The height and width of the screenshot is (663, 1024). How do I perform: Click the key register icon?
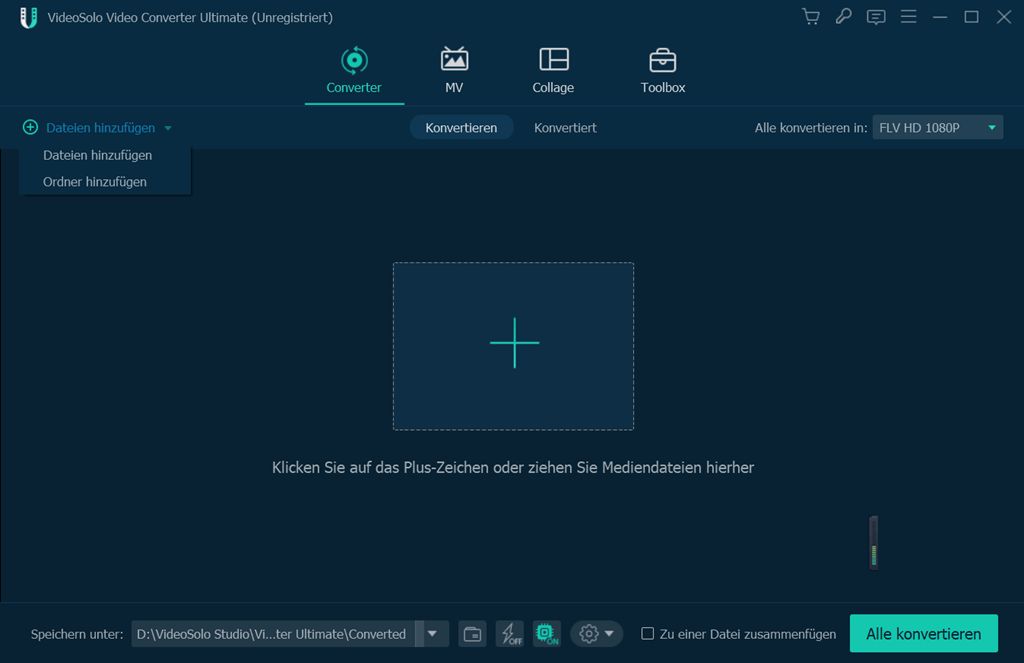point(843,17)
